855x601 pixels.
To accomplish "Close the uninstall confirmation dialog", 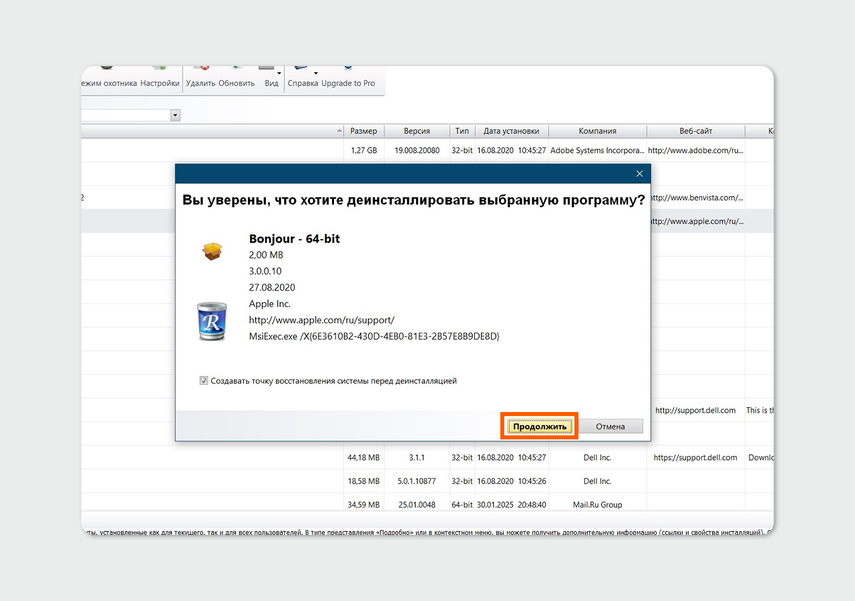I will 640,174.
